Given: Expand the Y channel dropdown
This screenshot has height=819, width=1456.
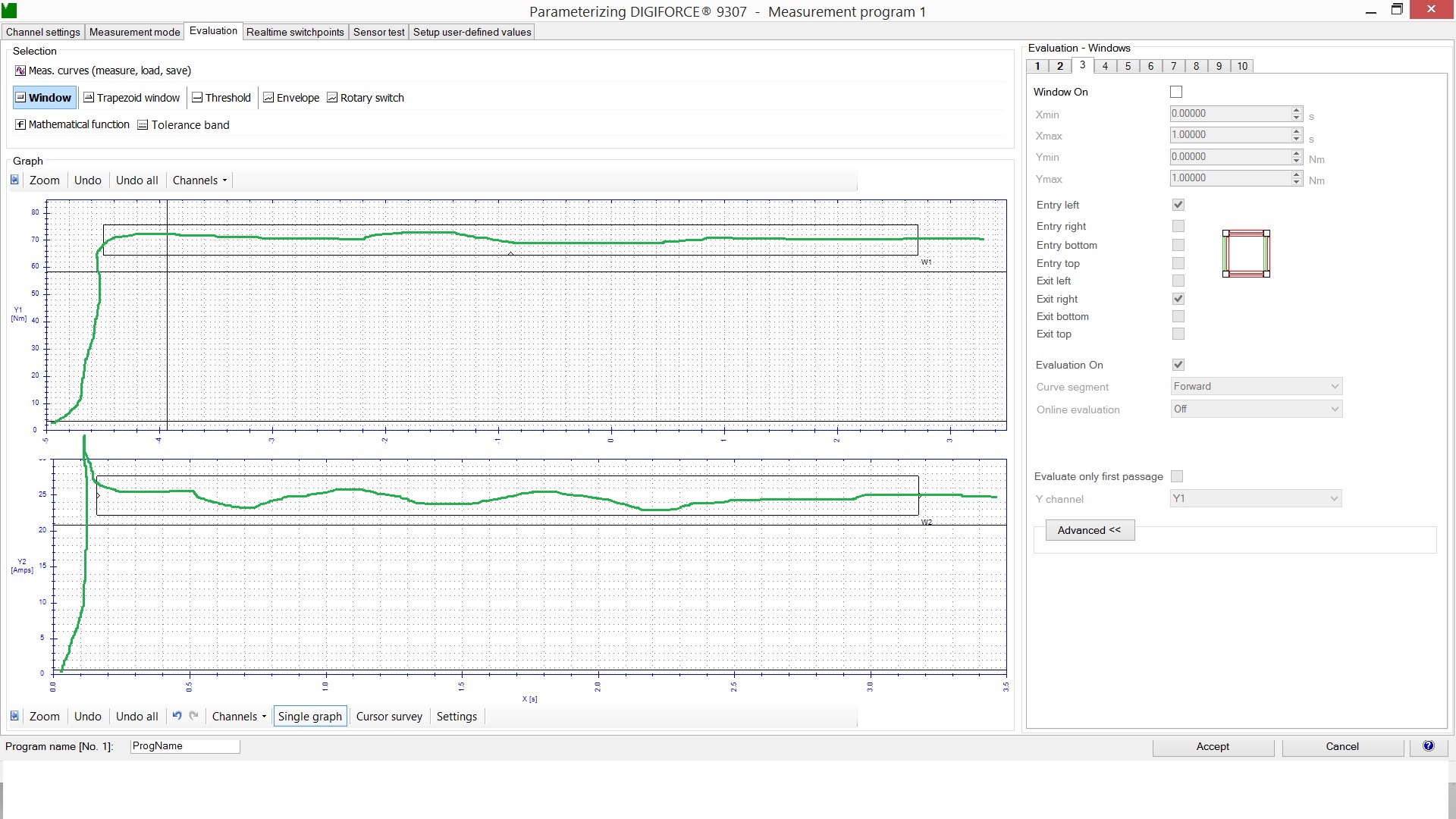Looking at the screenshot, I should coord(1256,499).
